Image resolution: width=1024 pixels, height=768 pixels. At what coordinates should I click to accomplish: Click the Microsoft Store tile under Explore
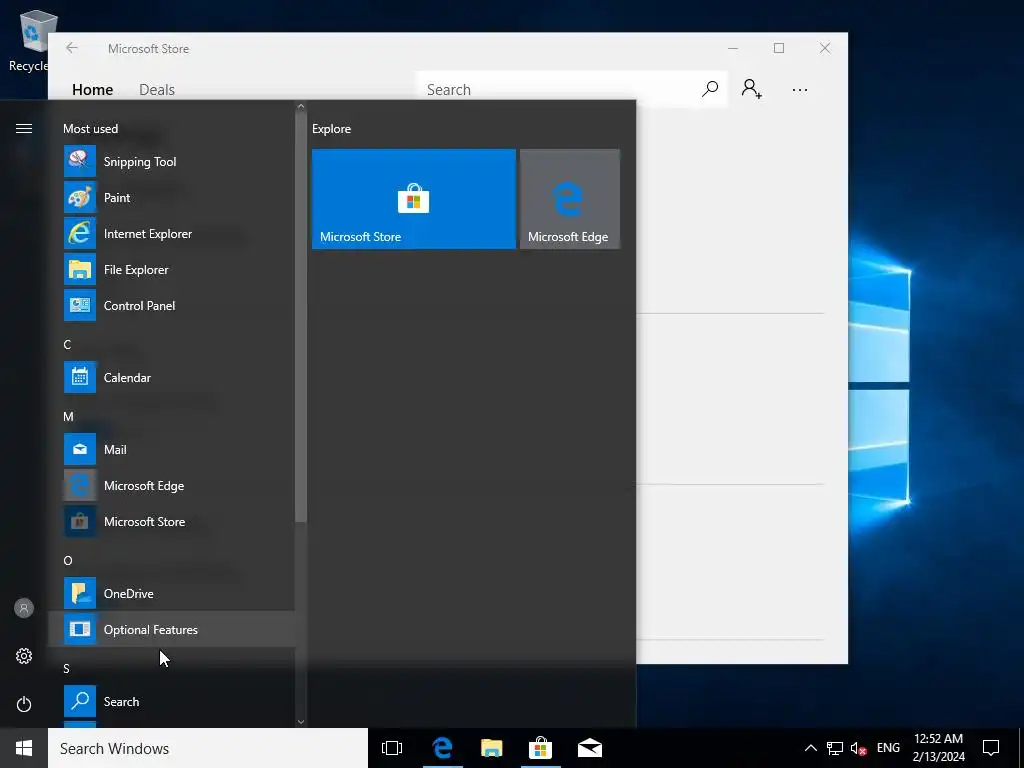(x=413, y=199)
